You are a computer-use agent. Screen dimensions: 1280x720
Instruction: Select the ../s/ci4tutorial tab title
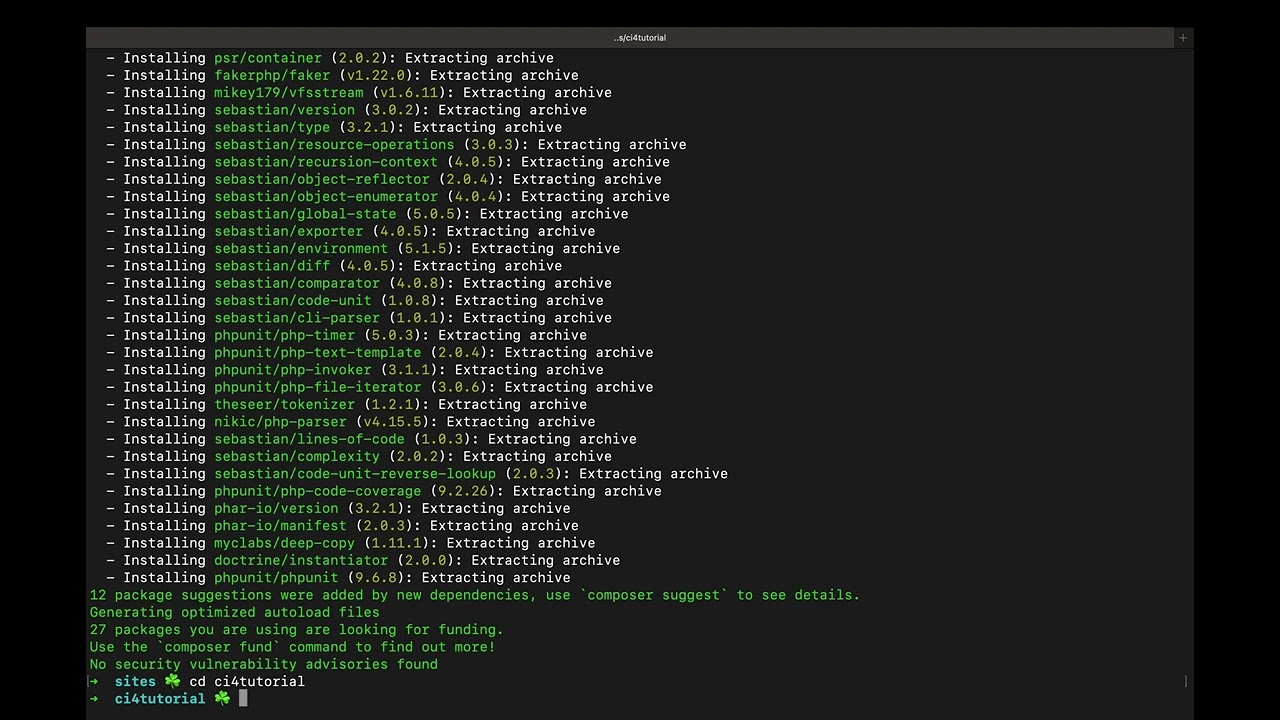point(640,38)
